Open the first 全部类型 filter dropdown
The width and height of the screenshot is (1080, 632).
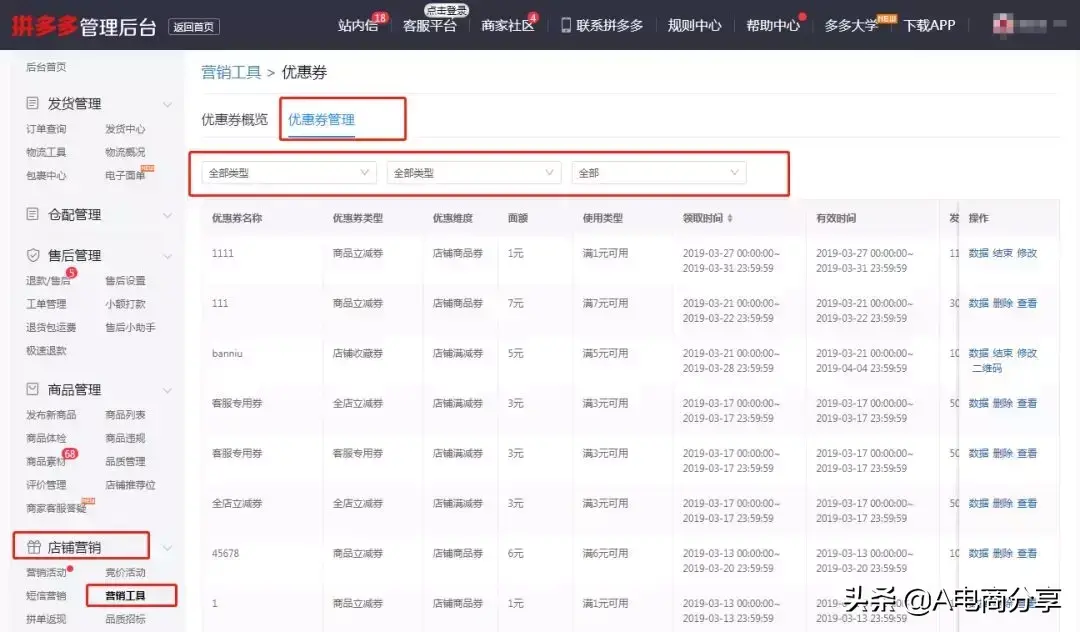pos(289,173)
